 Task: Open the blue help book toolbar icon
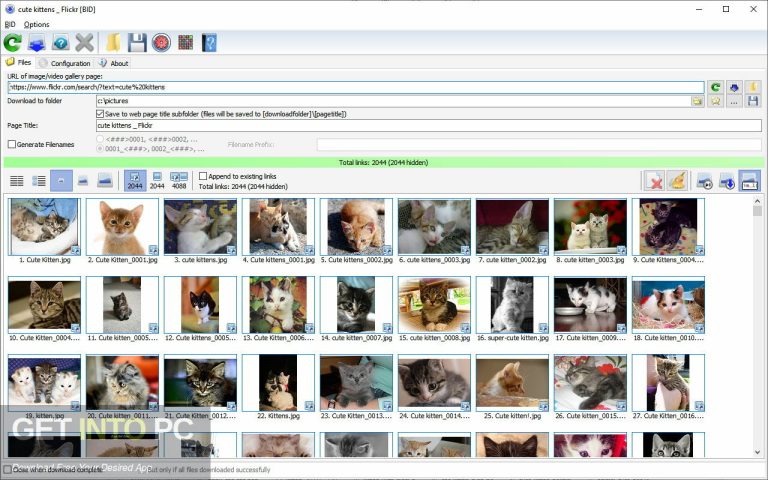(209, 43)
